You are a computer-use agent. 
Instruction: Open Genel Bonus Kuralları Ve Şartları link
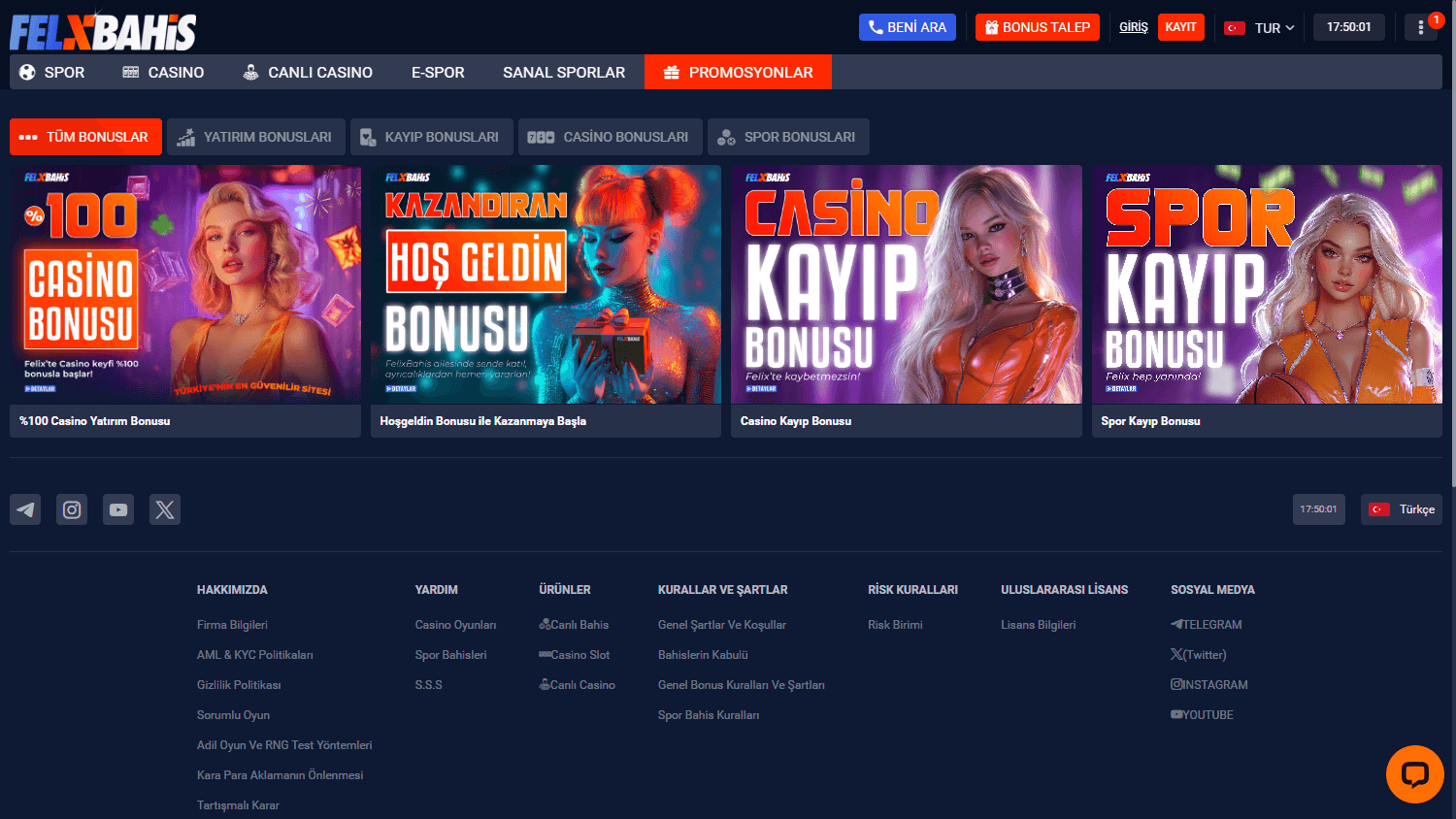tap(742, 685)
